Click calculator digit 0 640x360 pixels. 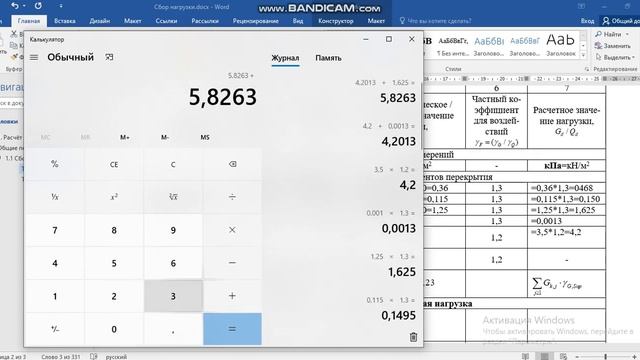tap(114, 329)
